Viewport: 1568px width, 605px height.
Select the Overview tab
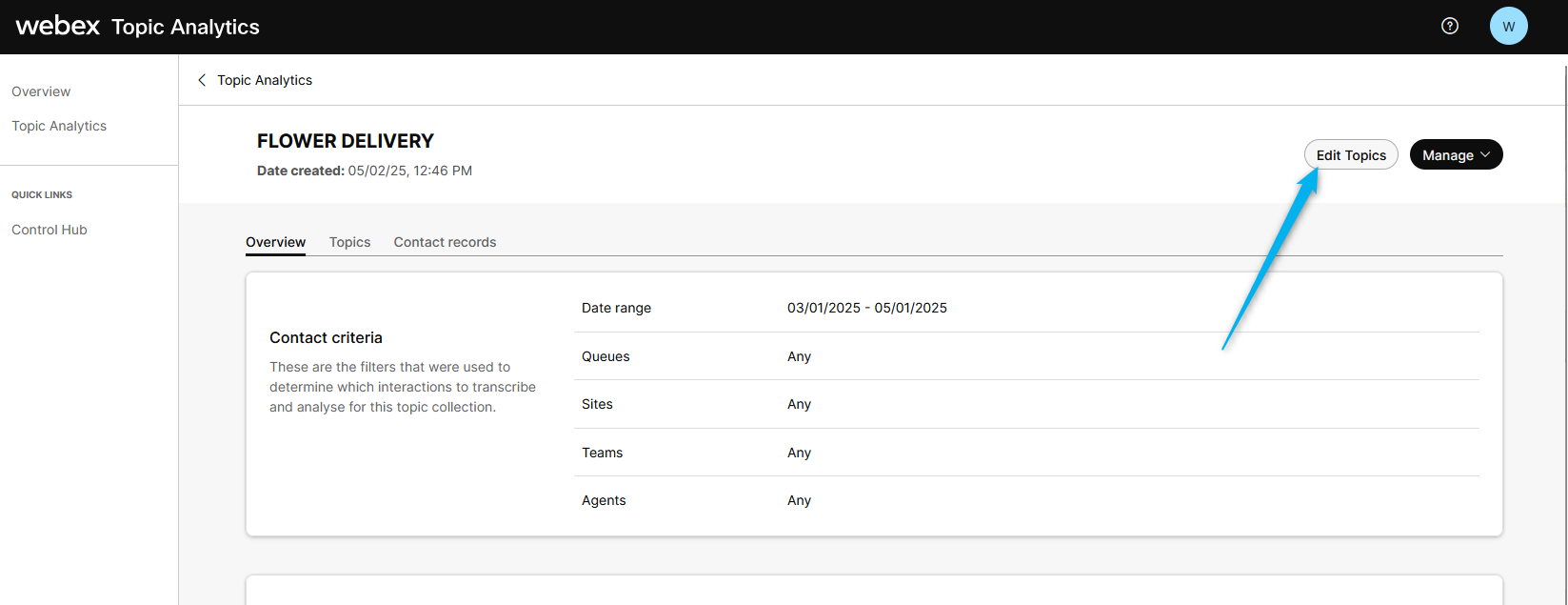[275, 242]
